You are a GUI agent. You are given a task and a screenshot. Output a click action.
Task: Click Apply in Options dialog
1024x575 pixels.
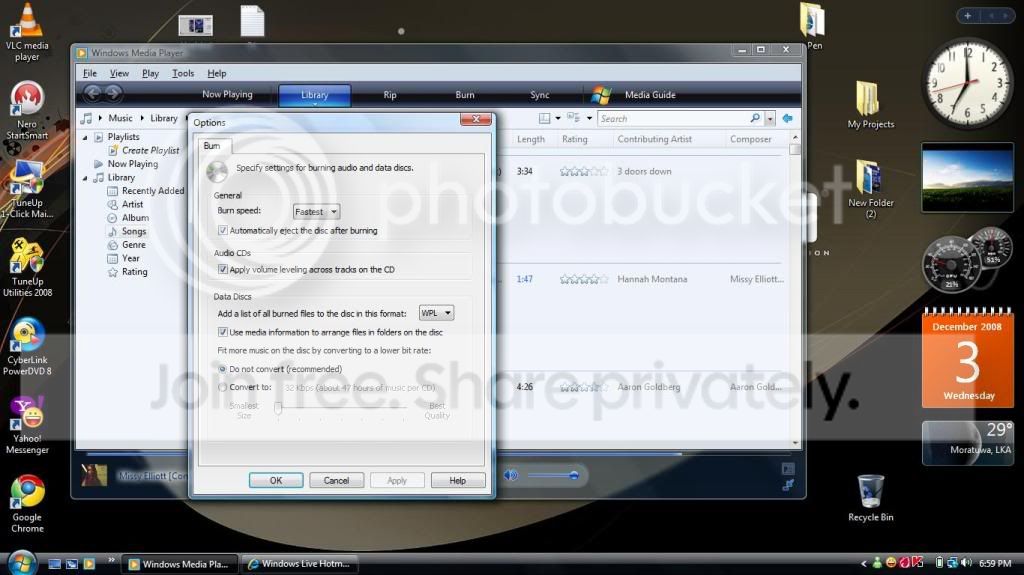coord(397,480)
